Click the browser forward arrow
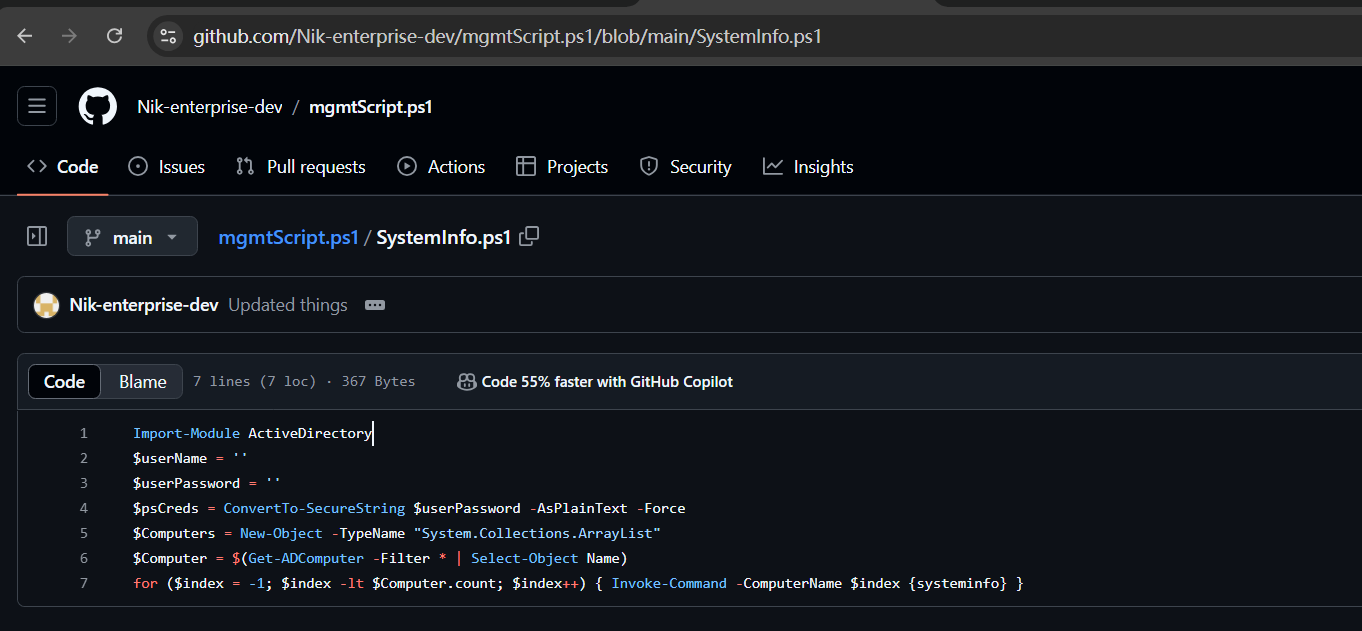 (x=69, y=36)
